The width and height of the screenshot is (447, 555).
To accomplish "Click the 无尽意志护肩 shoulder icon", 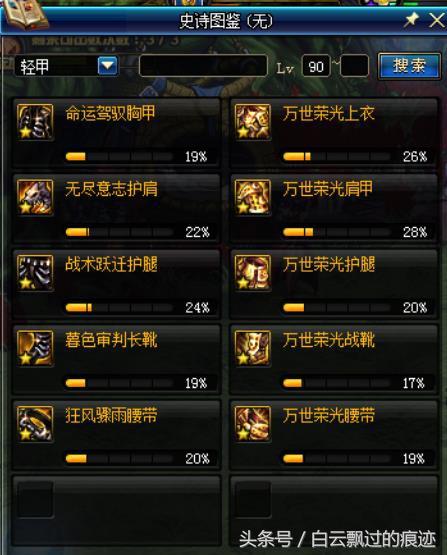I will (35, 198).
